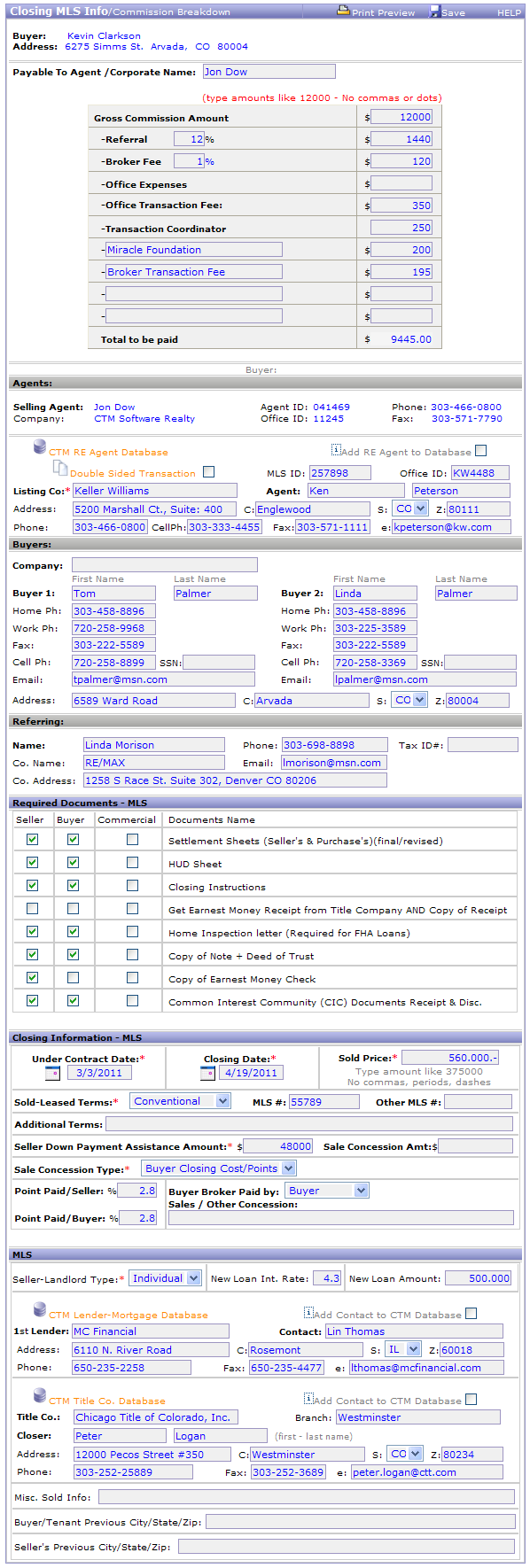The image size is (530, 1568).
Task: Click Listing Co. Keller Williams field
Action: pos(155,490)
